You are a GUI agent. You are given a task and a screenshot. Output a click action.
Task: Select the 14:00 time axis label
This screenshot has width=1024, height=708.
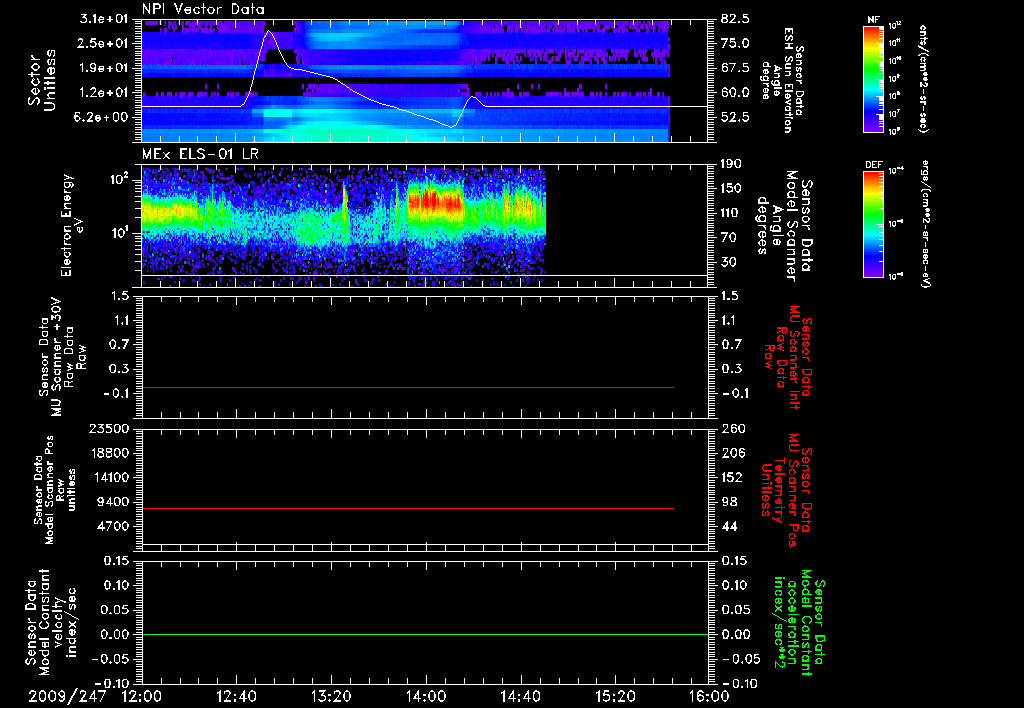[x=426, y=695]
